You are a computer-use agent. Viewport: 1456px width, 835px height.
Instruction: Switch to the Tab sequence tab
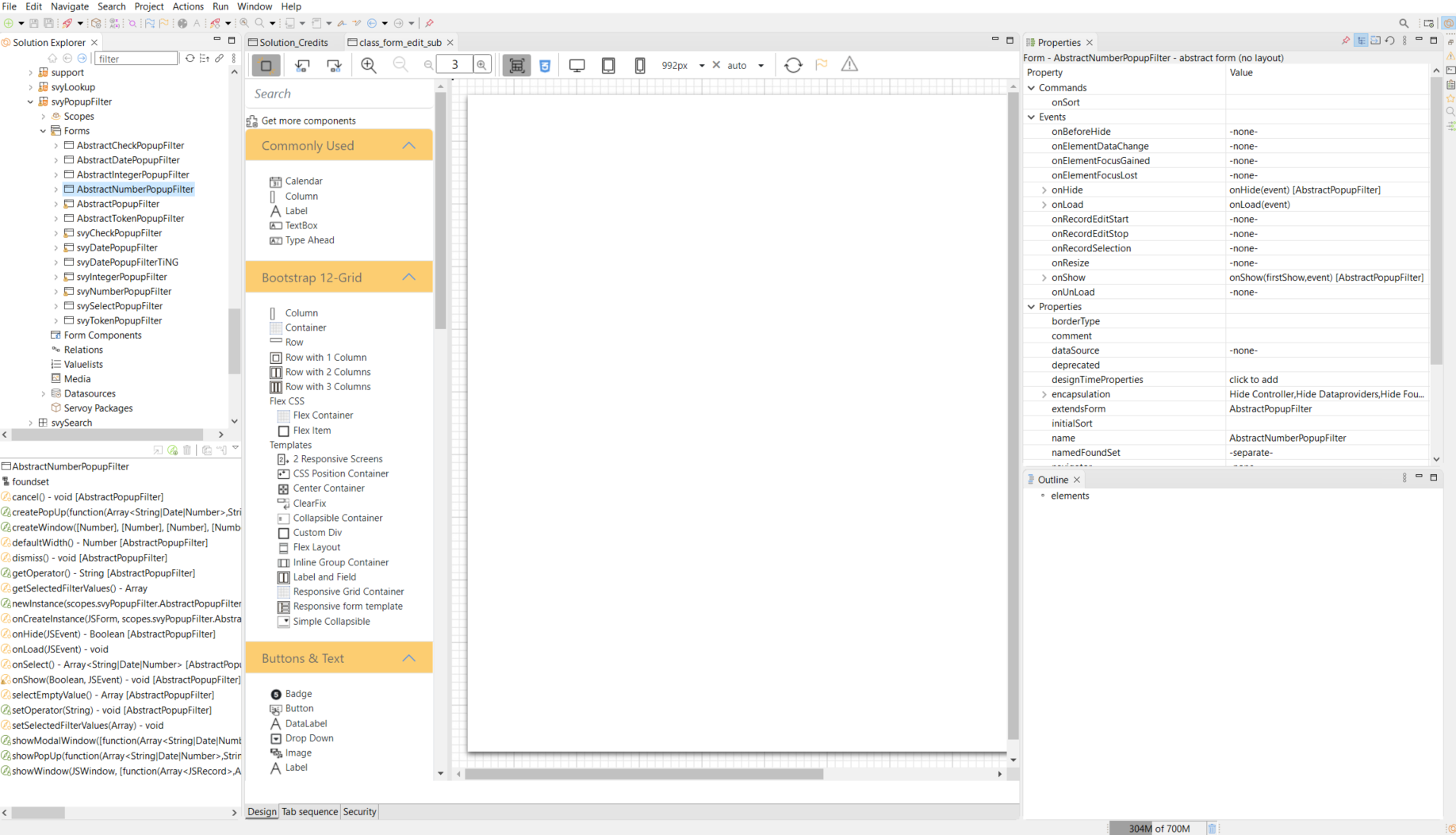click(x=309, y=811)
